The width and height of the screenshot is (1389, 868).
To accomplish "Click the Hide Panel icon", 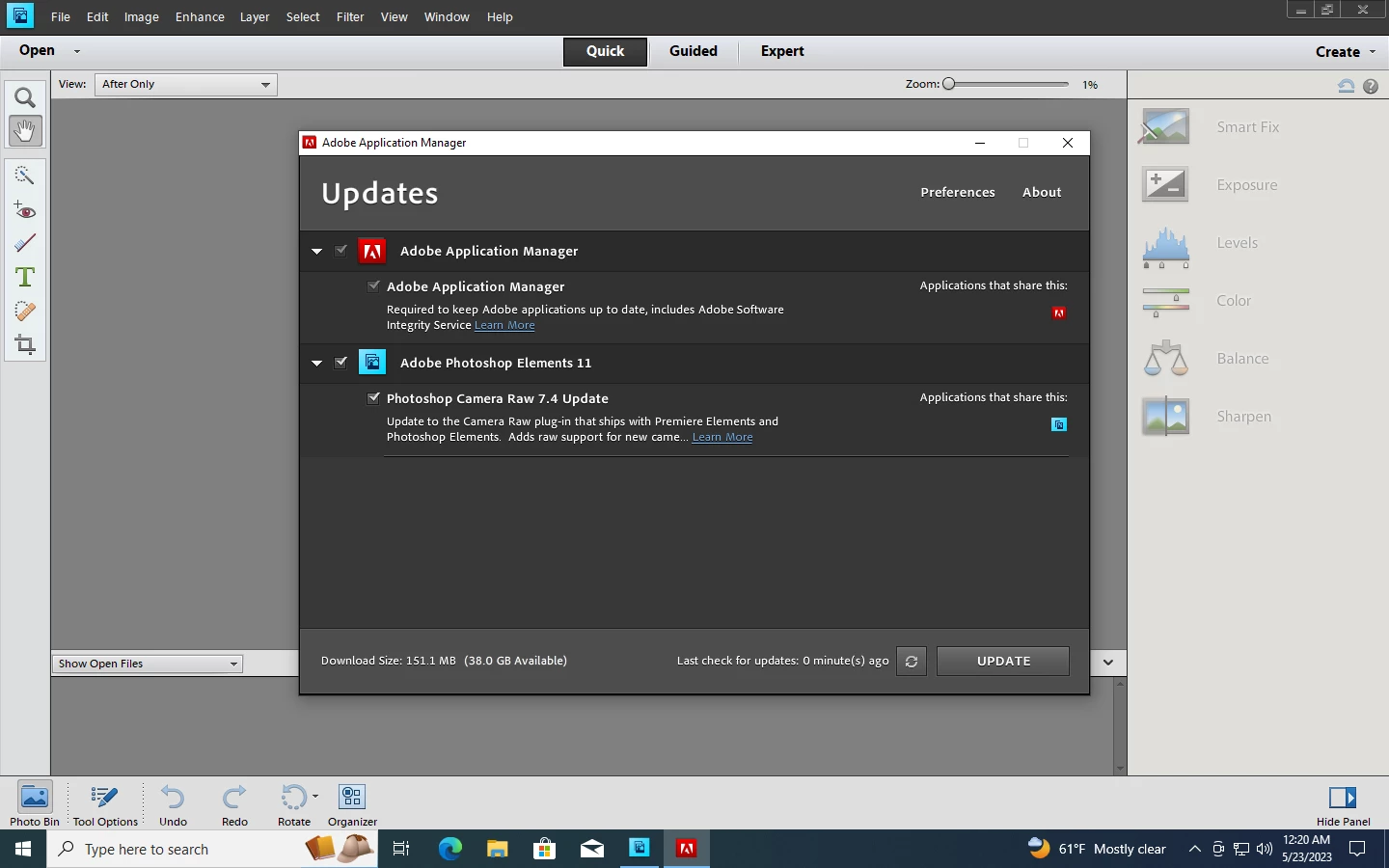I will tap(1343, 798).
